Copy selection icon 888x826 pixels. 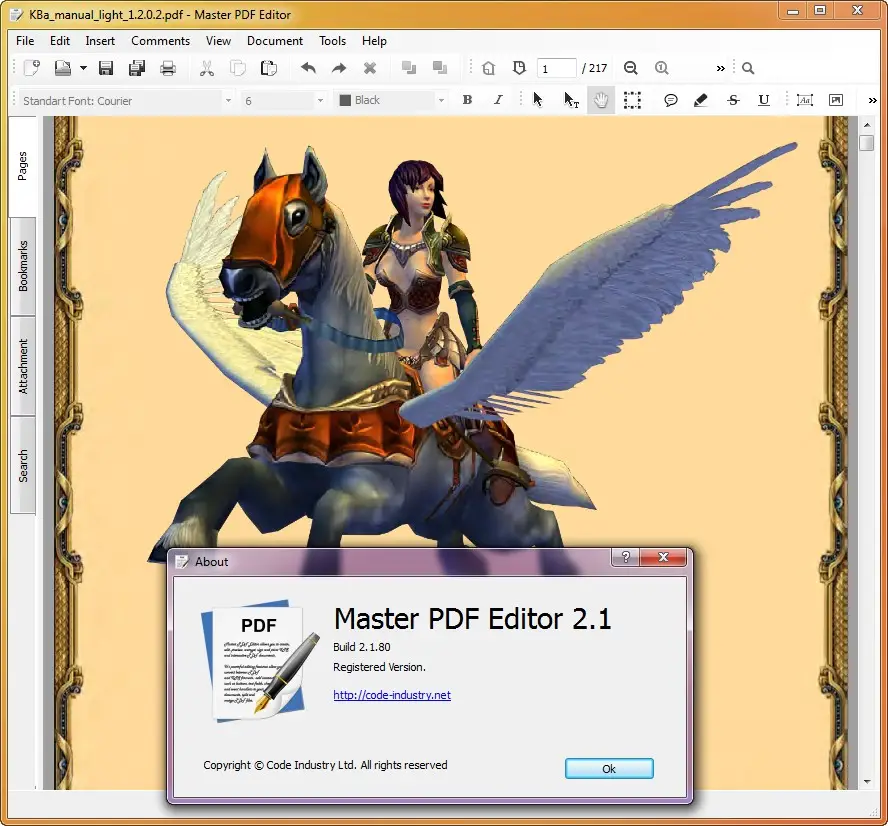tap(238, 69)
